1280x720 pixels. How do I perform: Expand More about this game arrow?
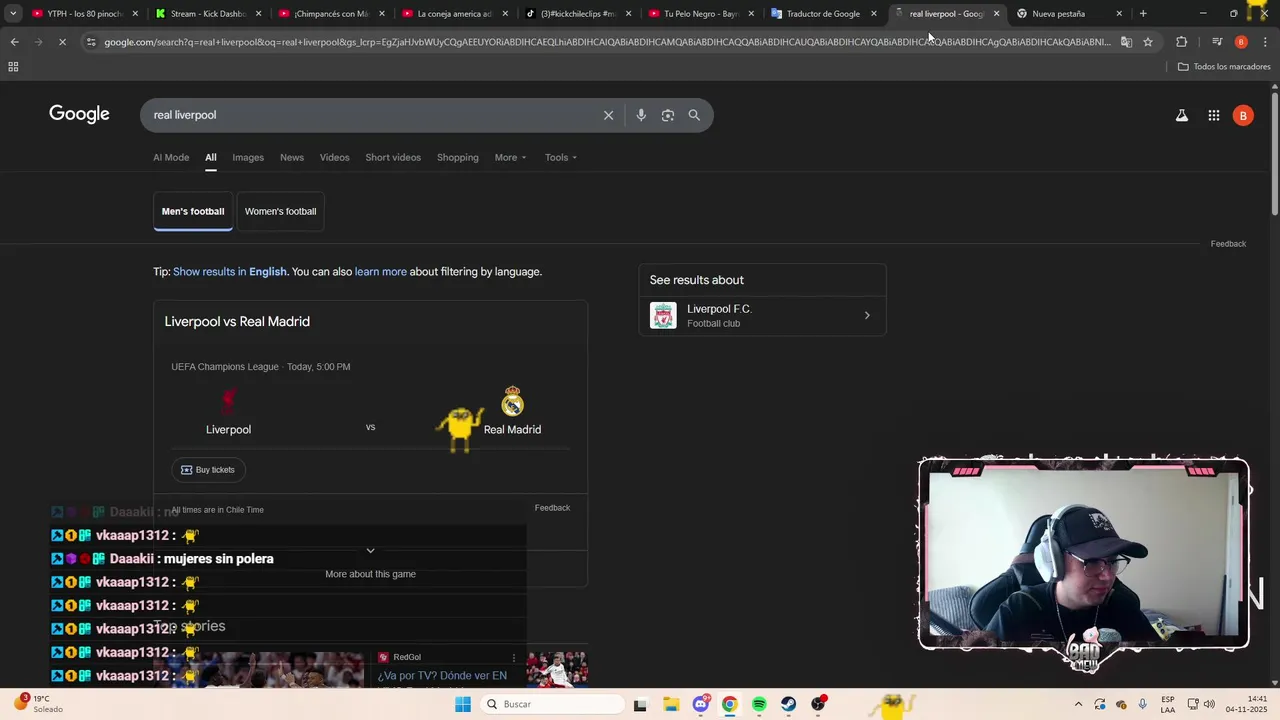370,551
